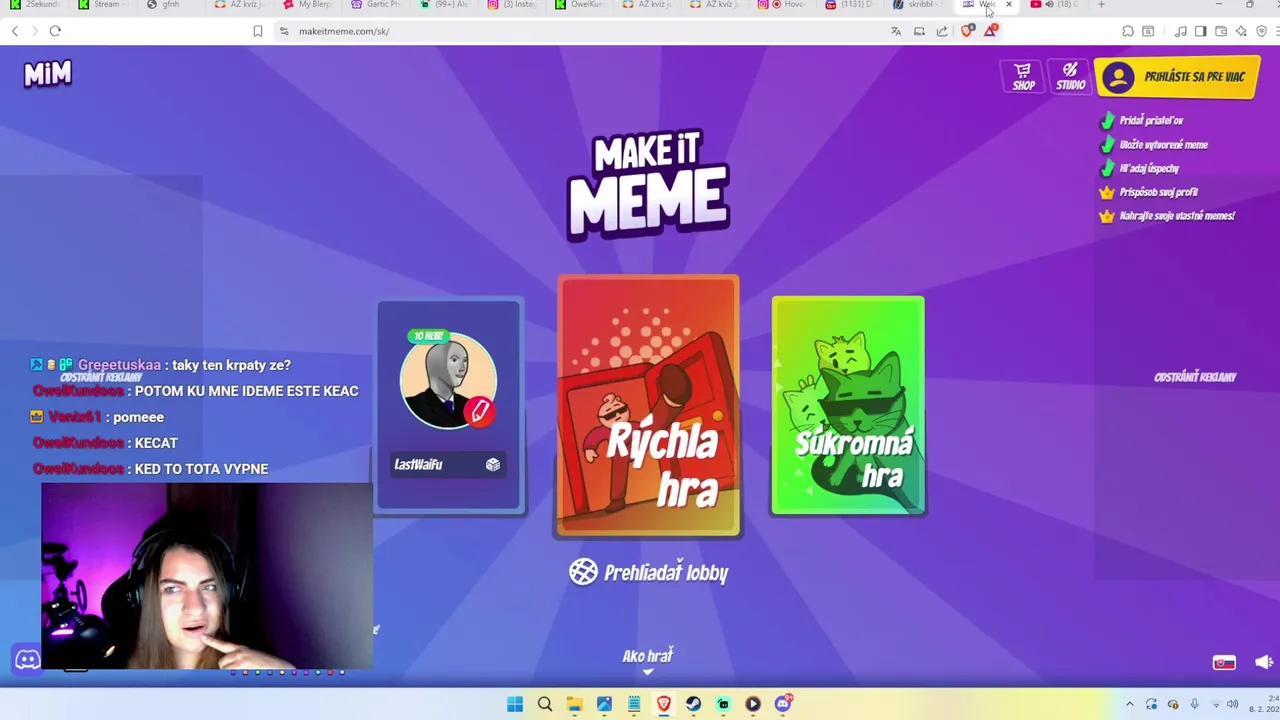Click the translate page icon
The image size is (1280, 720).
(896, 31)
